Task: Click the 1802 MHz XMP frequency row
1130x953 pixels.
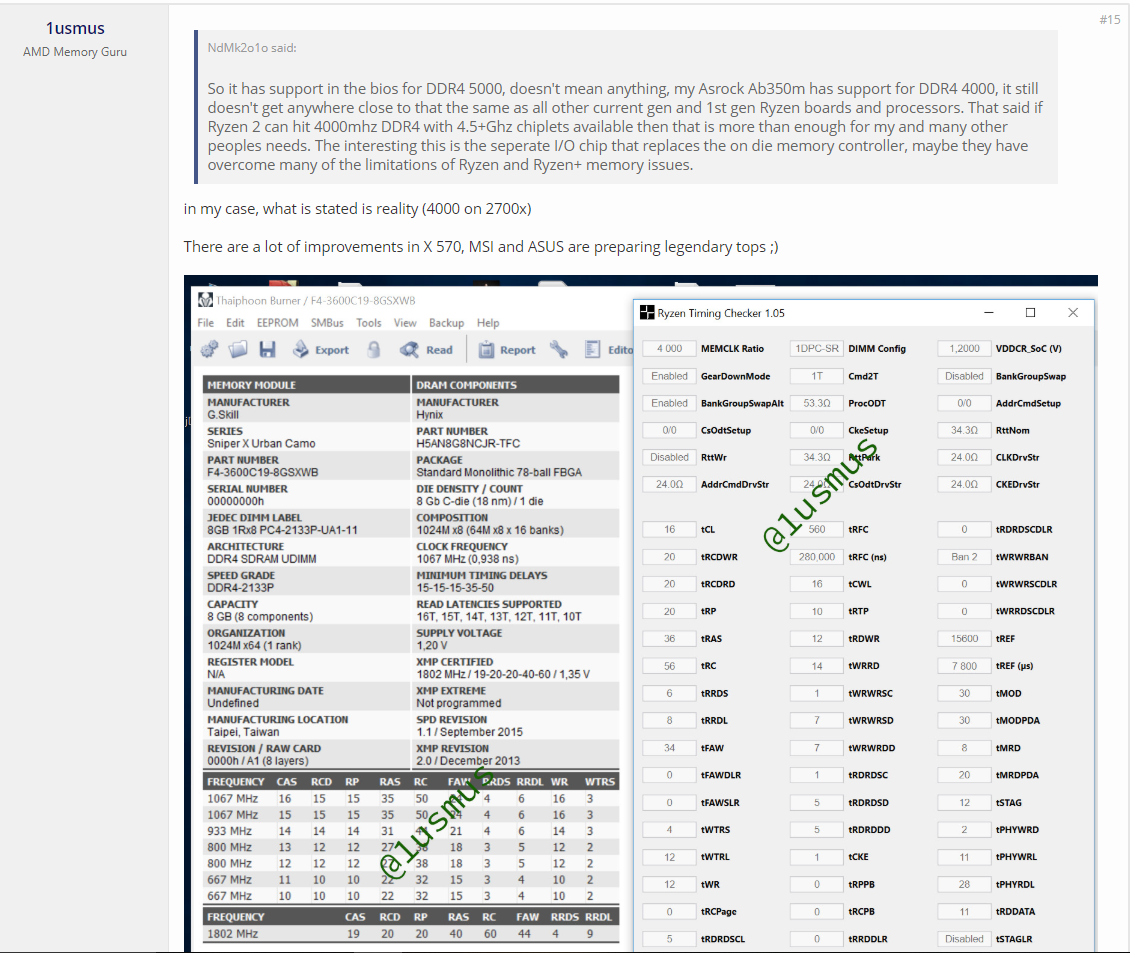Action: 411,934
